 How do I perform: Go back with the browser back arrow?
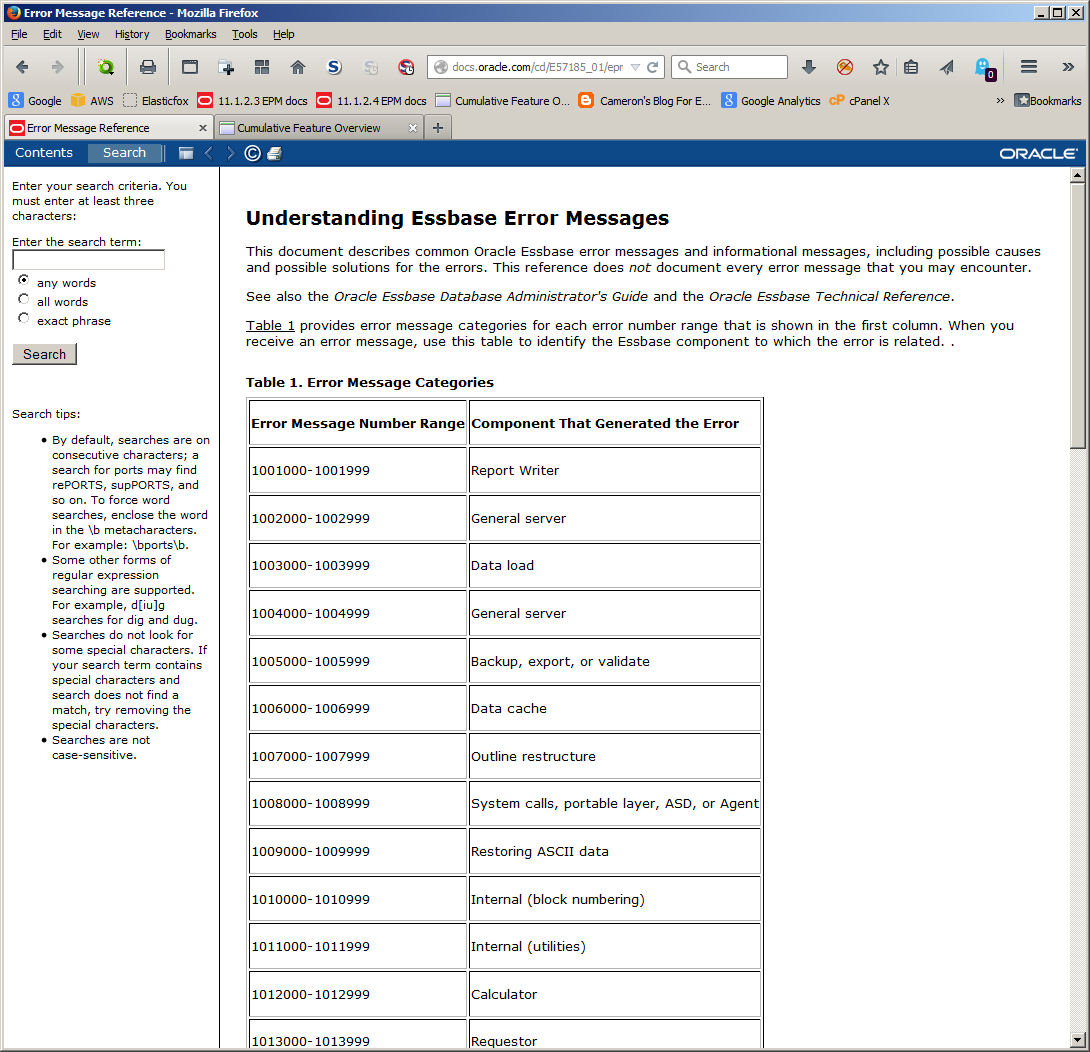tap(22, 67)
